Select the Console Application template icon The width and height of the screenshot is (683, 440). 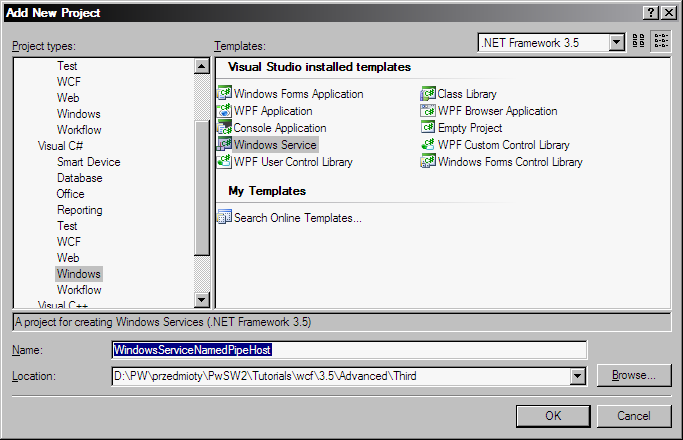click(x=224, y=127)
